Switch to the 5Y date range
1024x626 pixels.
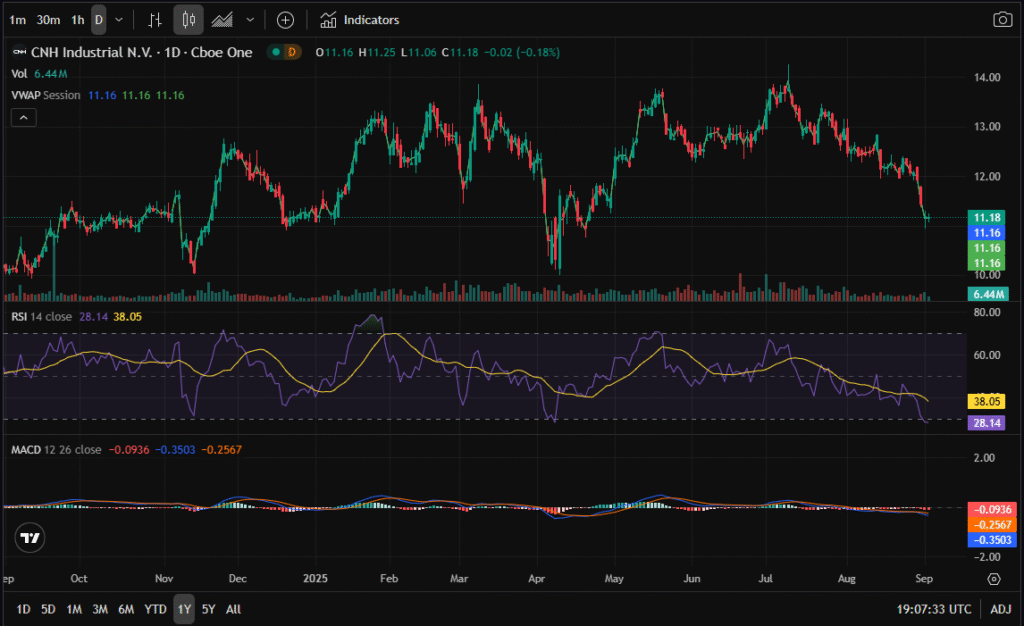click(208, 609)
